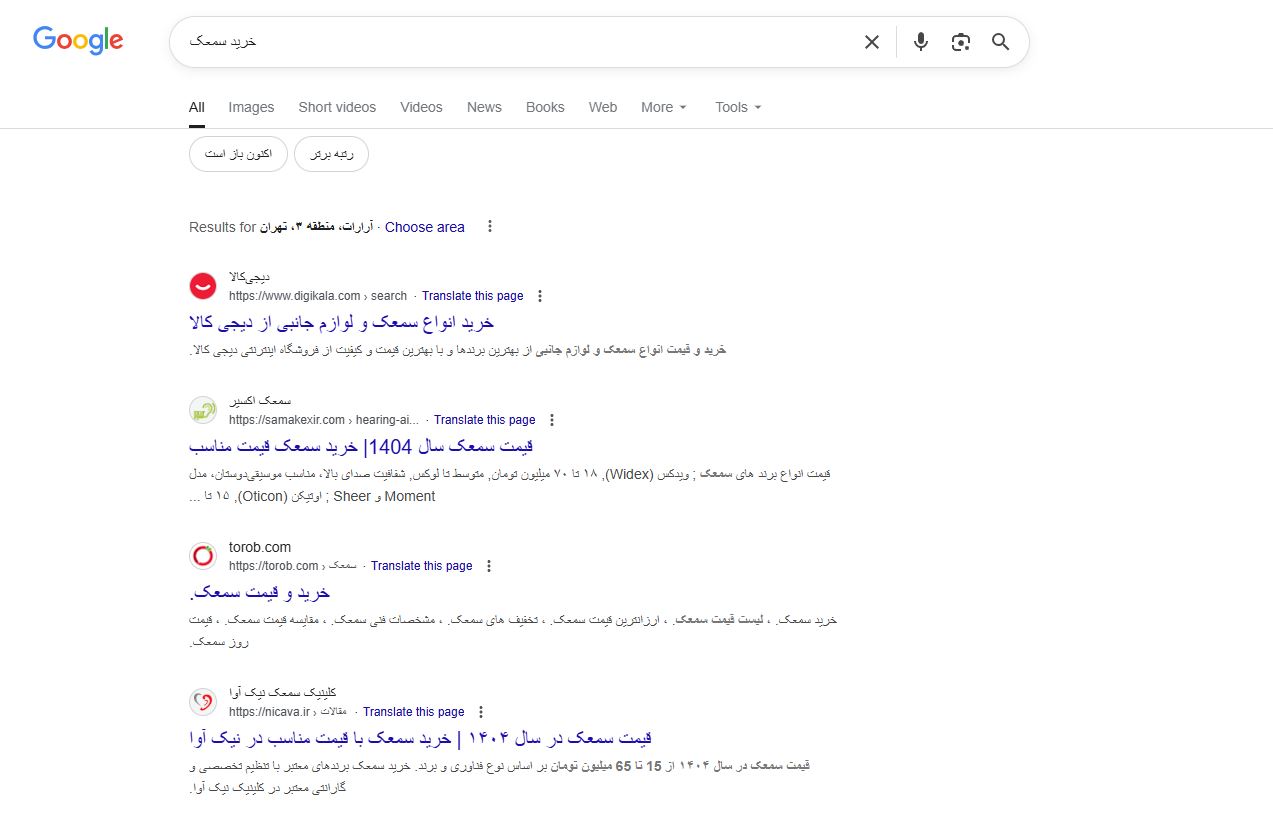Toggle the اکنون باز است filter chip
The height and width of the screenshot is (822, 1273).
pos(238,154)
